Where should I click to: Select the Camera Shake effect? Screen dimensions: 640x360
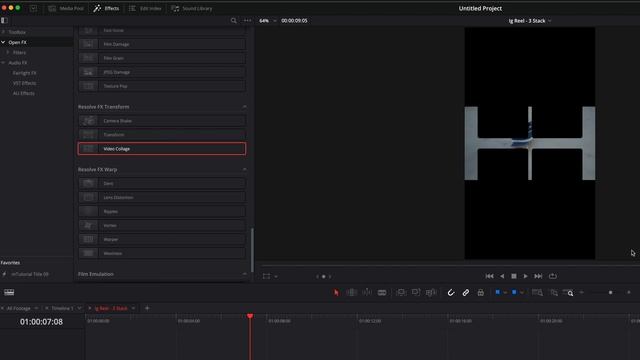point(162,121)
